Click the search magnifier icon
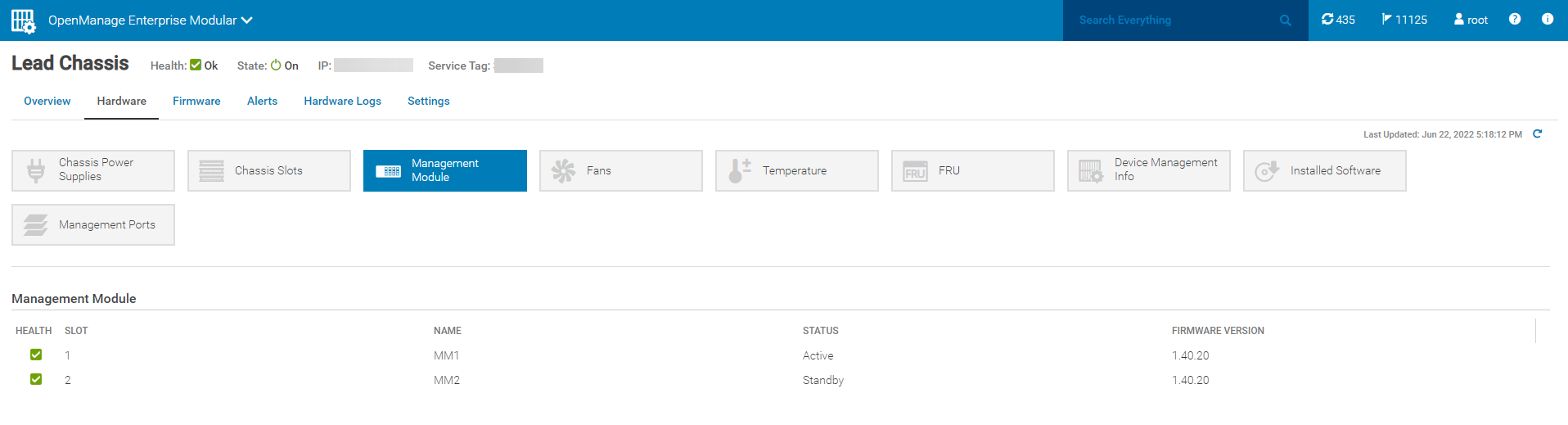 tap(1285, 20)
